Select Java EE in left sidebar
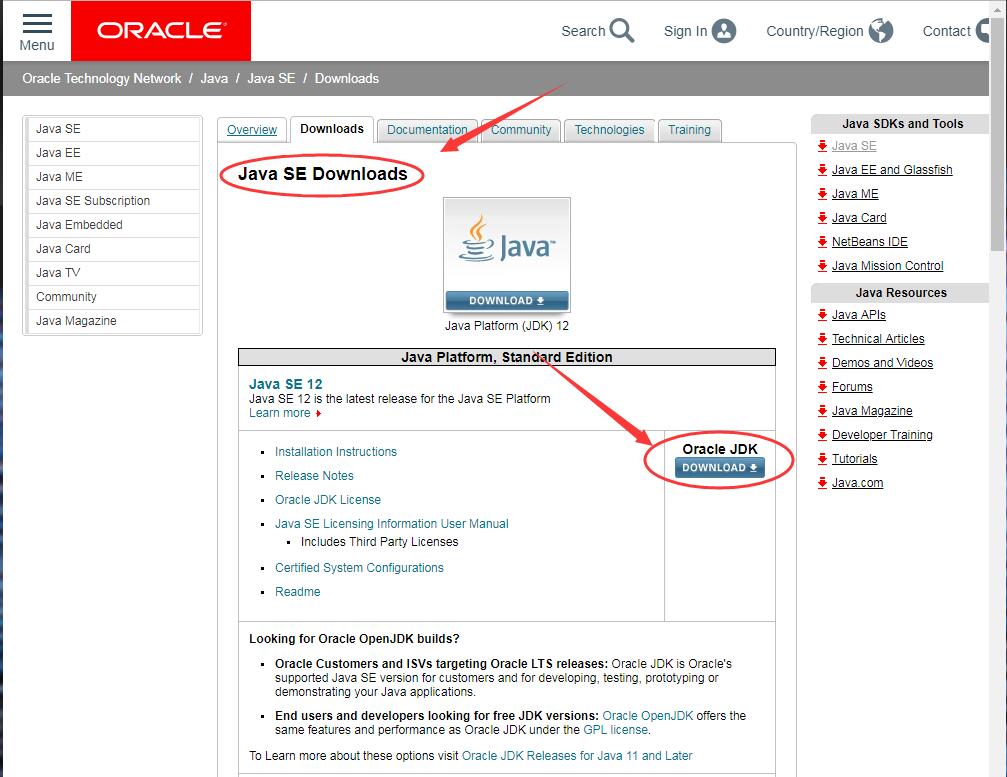The height and width of the screenshot is (777, 1007). (x=114, y=153)
